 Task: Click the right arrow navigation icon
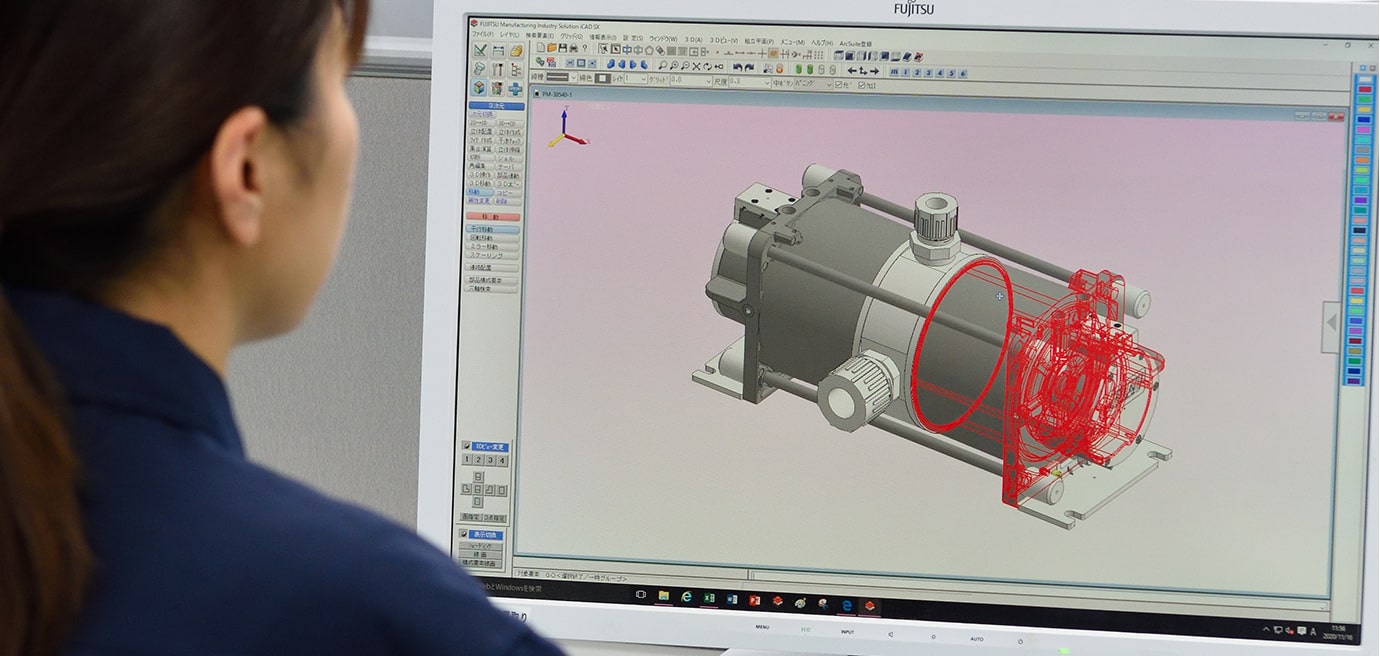874,71
